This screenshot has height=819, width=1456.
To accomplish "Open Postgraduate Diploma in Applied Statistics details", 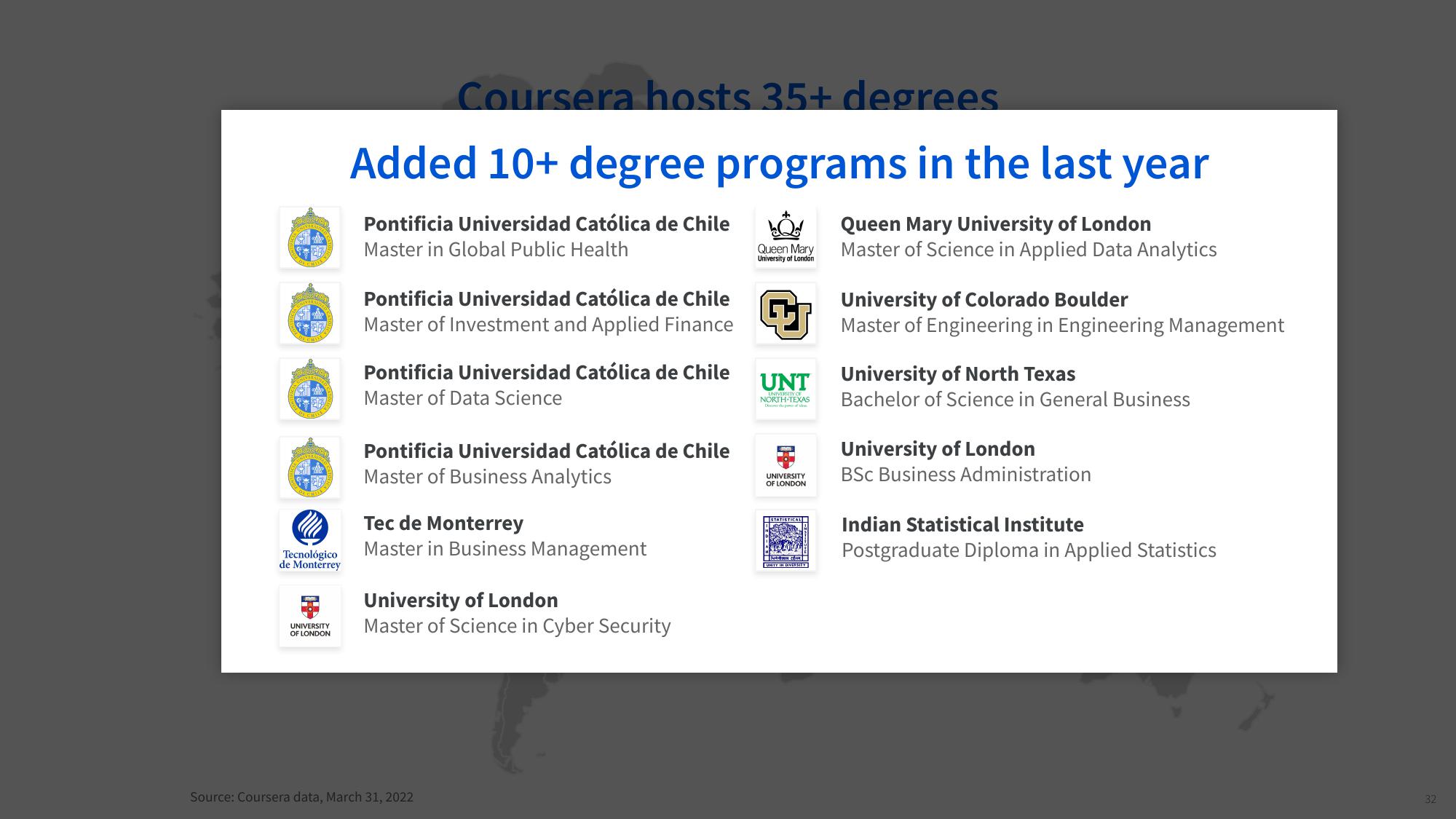I will 1028,549.
